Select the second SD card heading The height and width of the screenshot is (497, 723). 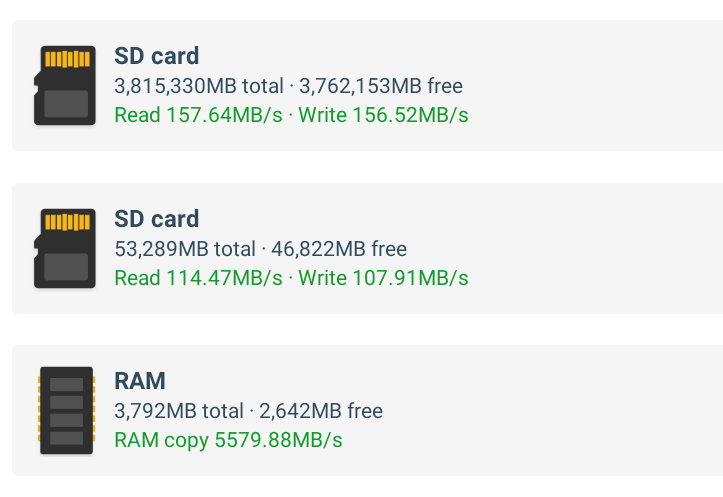[157, 219]
